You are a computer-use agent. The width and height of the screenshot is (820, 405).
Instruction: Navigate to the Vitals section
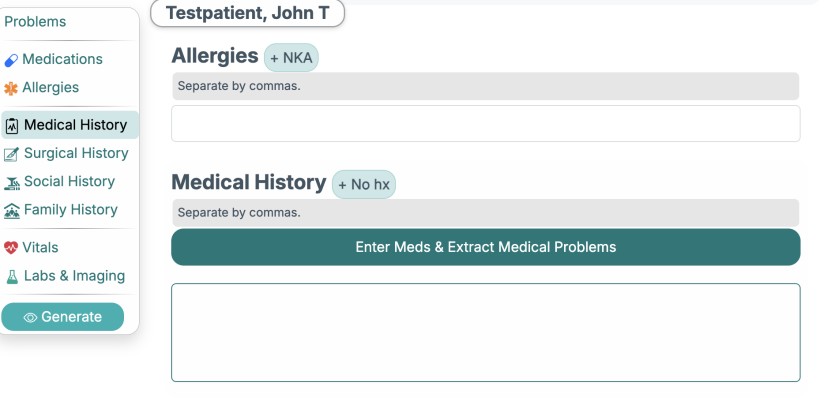tap(40, 247)
